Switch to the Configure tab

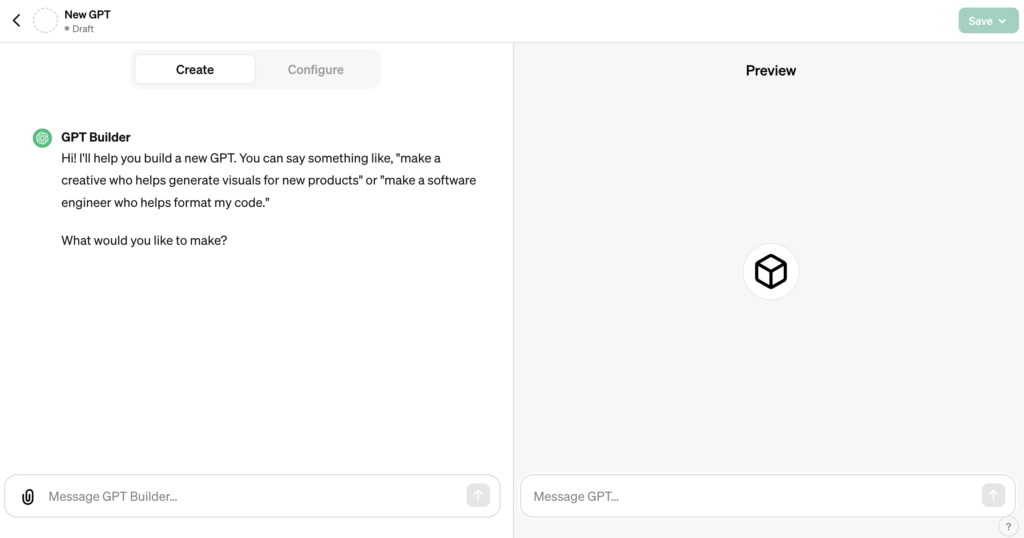tap(315, 69)
